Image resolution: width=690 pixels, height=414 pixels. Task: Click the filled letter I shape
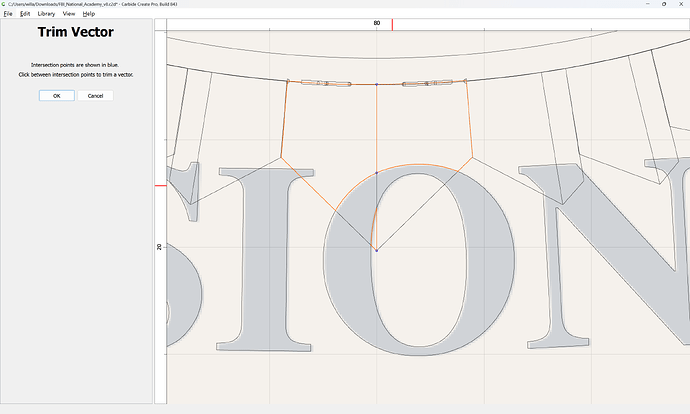click(265, 260)
